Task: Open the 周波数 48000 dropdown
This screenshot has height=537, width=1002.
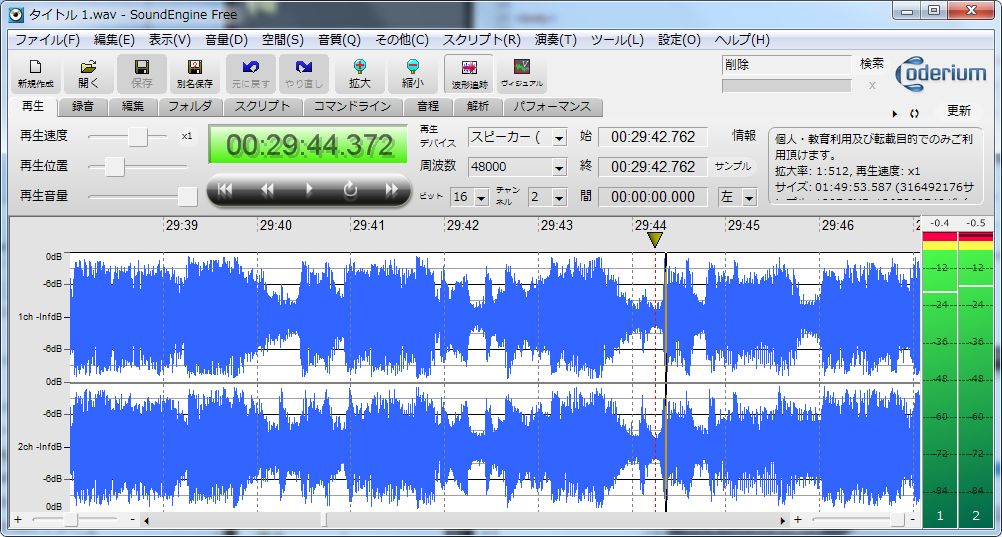Action: click(x=559, y=167)
